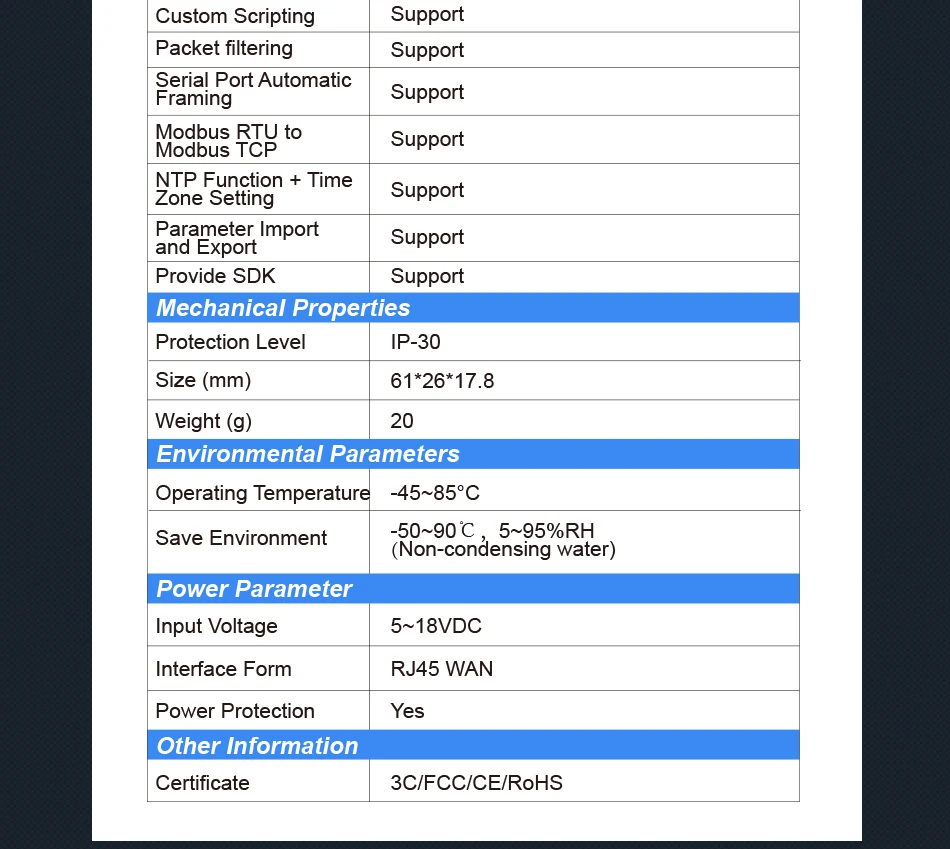Click the 'RJ45 WAN' value
The height and width of the screenshot is (849, 950).
point(442,669)
